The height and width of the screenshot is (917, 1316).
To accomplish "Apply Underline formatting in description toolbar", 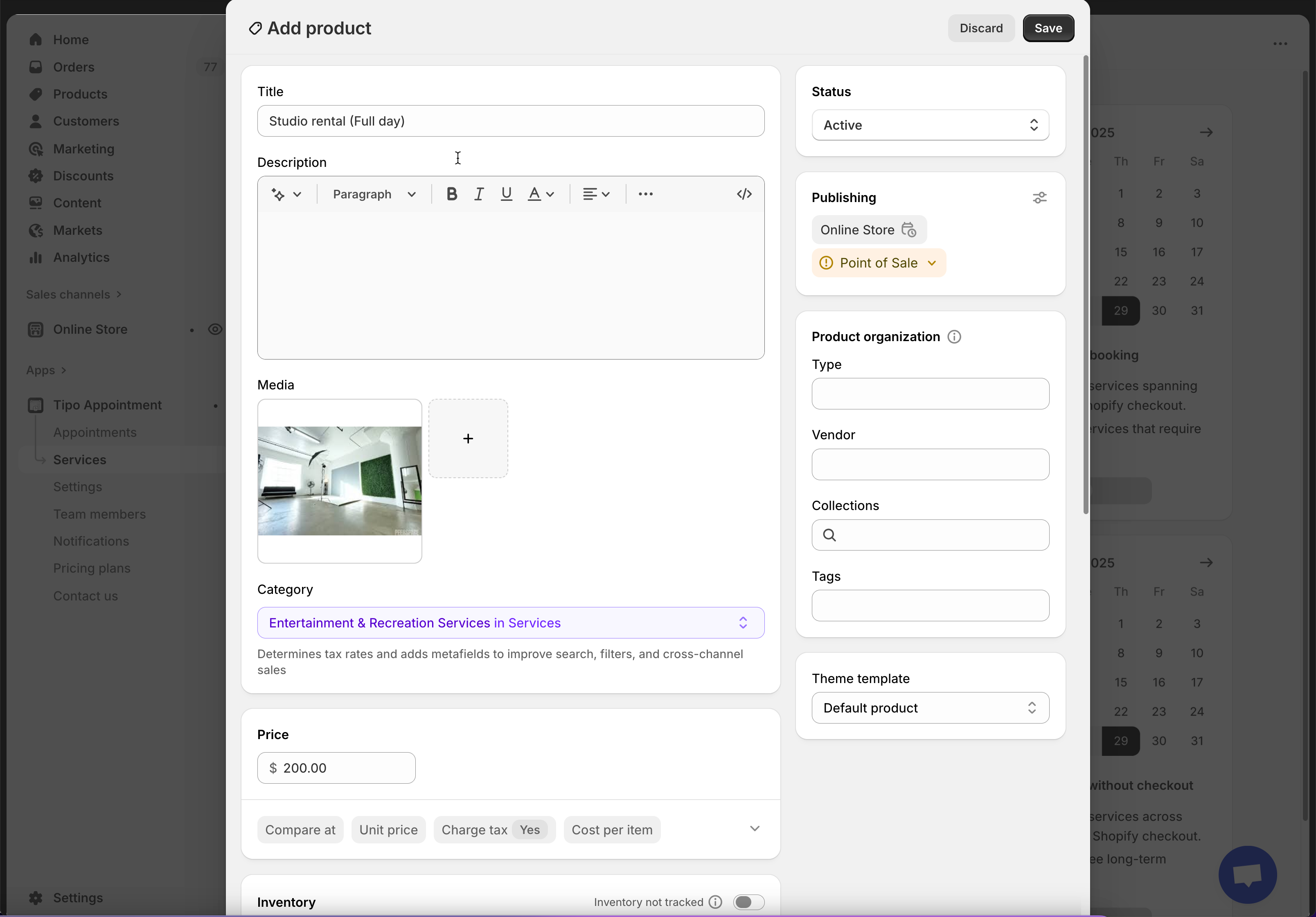I will tap(506, 194).
